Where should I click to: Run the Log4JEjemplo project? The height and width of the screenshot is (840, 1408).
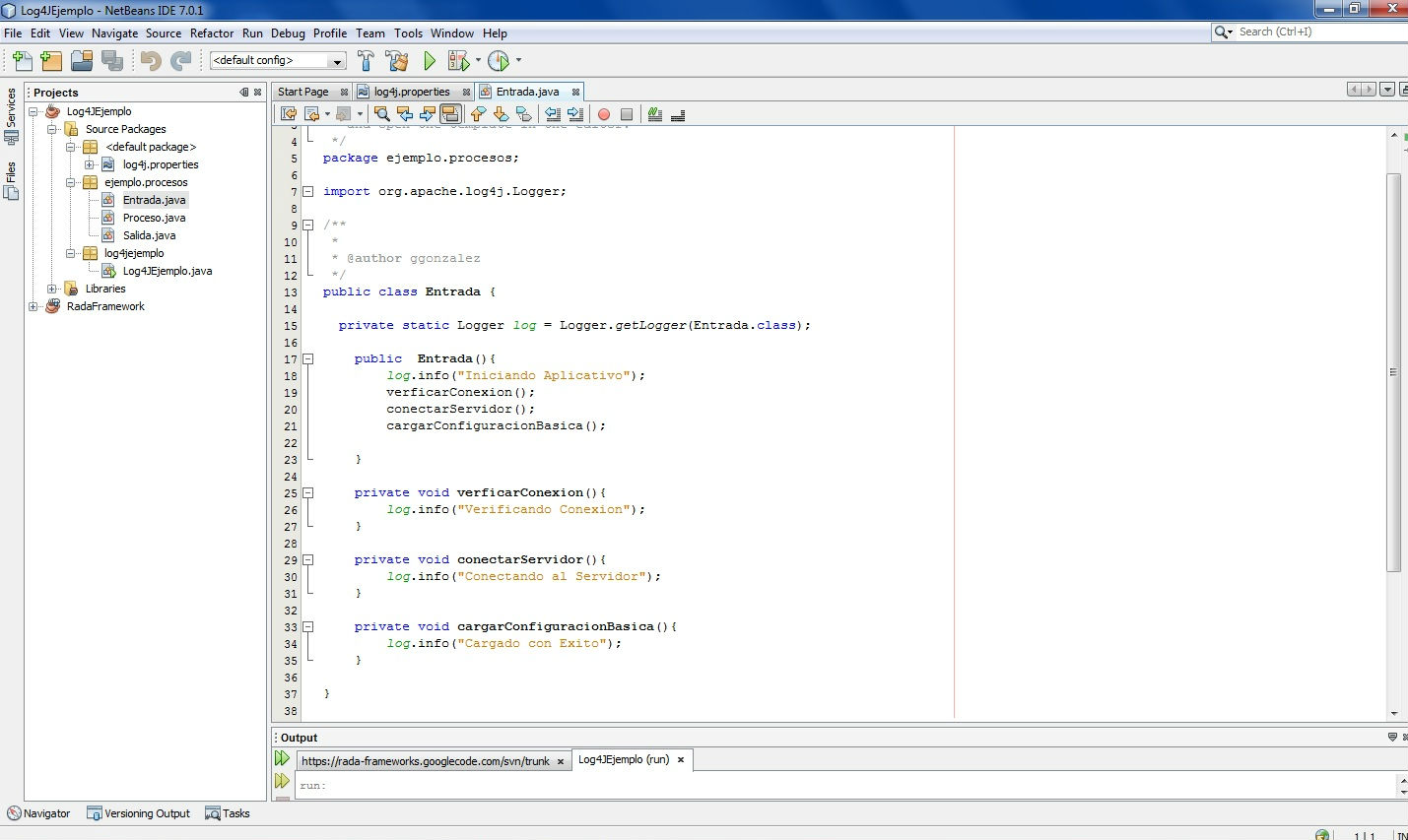coord(429,60)
